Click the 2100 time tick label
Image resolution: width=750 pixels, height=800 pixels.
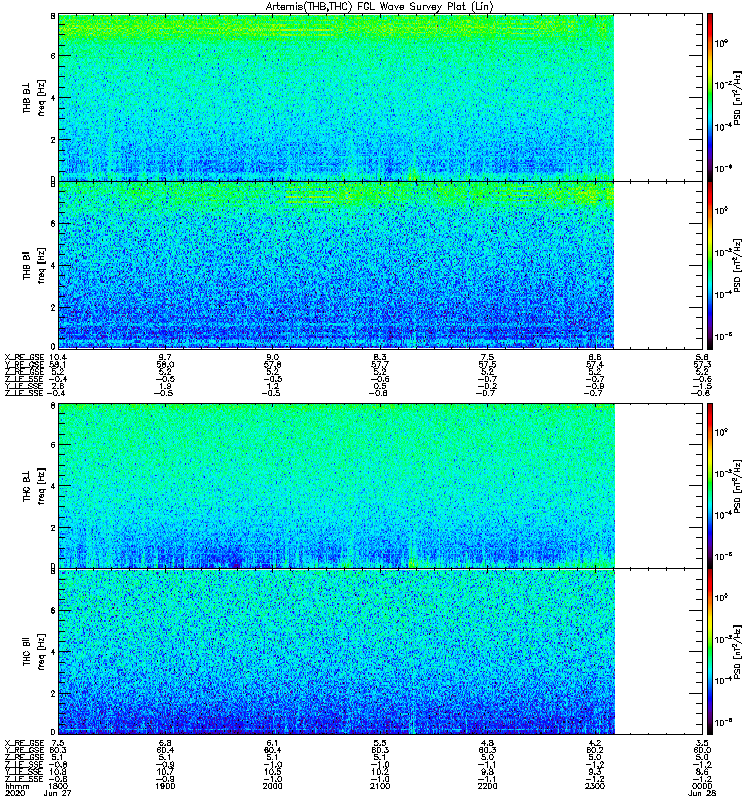pos(380,786)
